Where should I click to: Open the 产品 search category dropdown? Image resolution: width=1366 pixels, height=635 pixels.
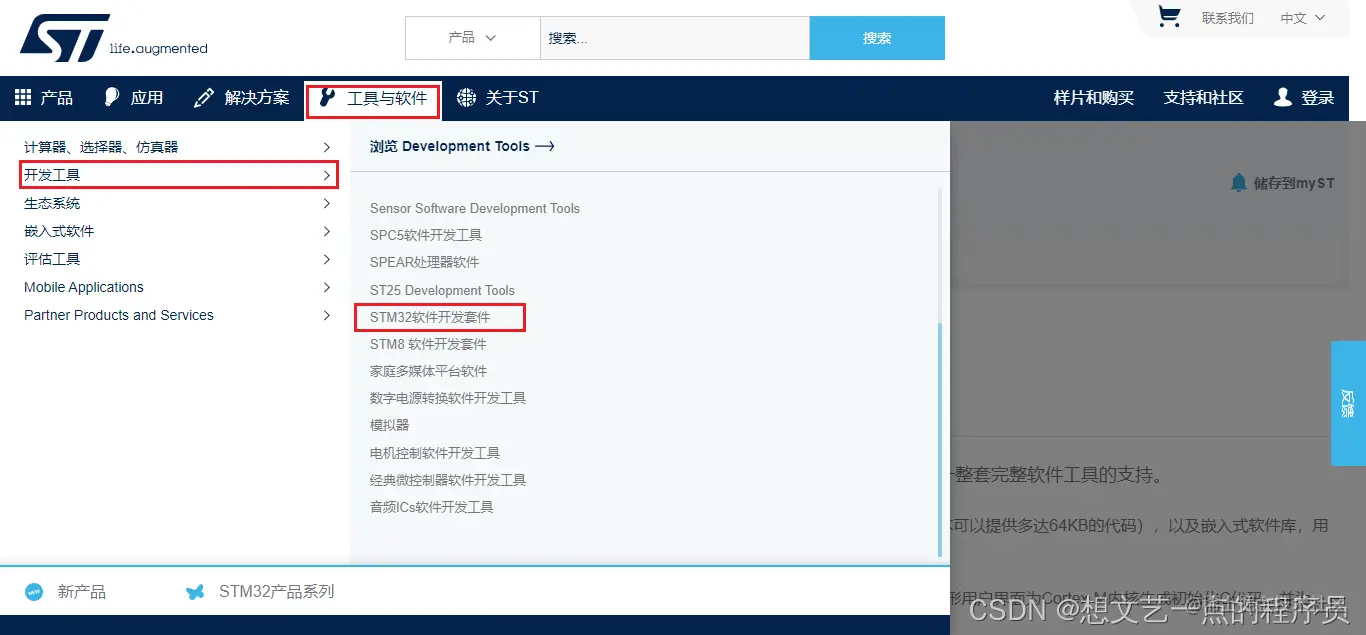pos(472,37)
